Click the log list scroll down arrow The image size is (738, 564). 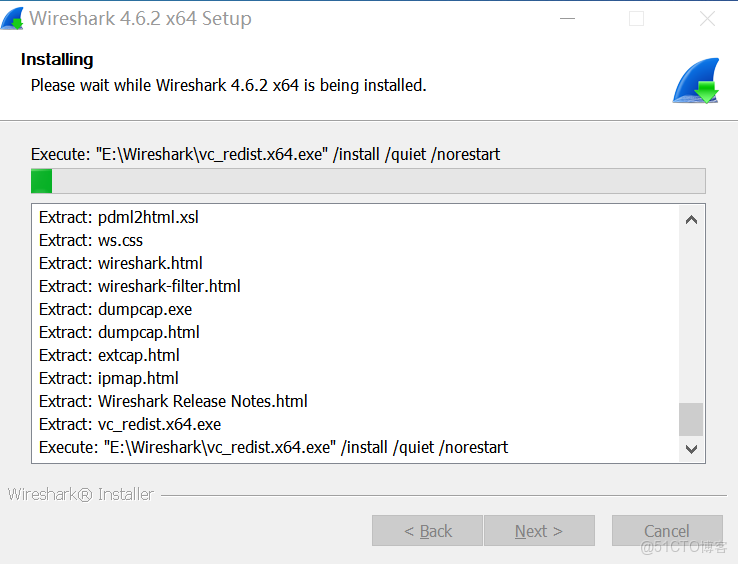691,449
